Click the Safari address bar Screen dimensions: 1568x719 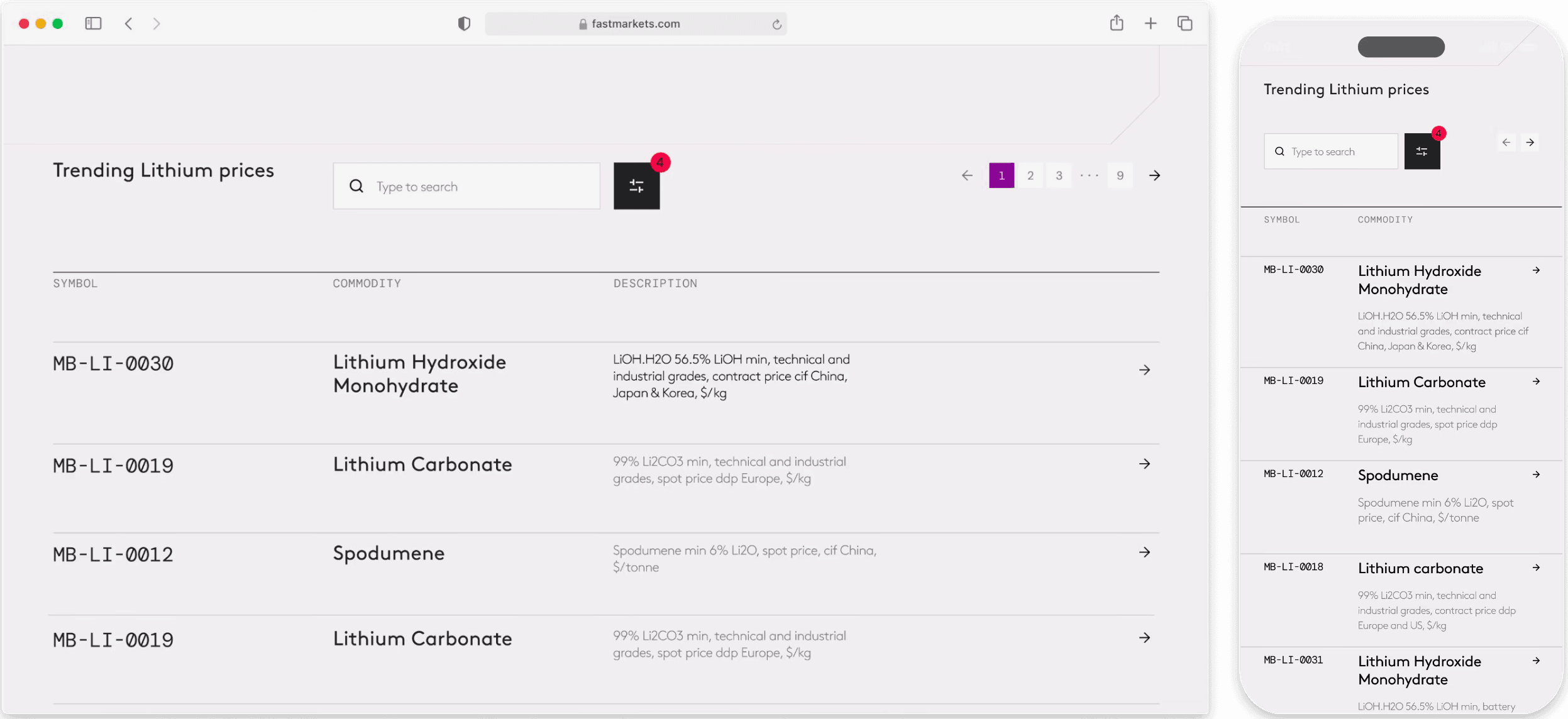coord(635,24)
